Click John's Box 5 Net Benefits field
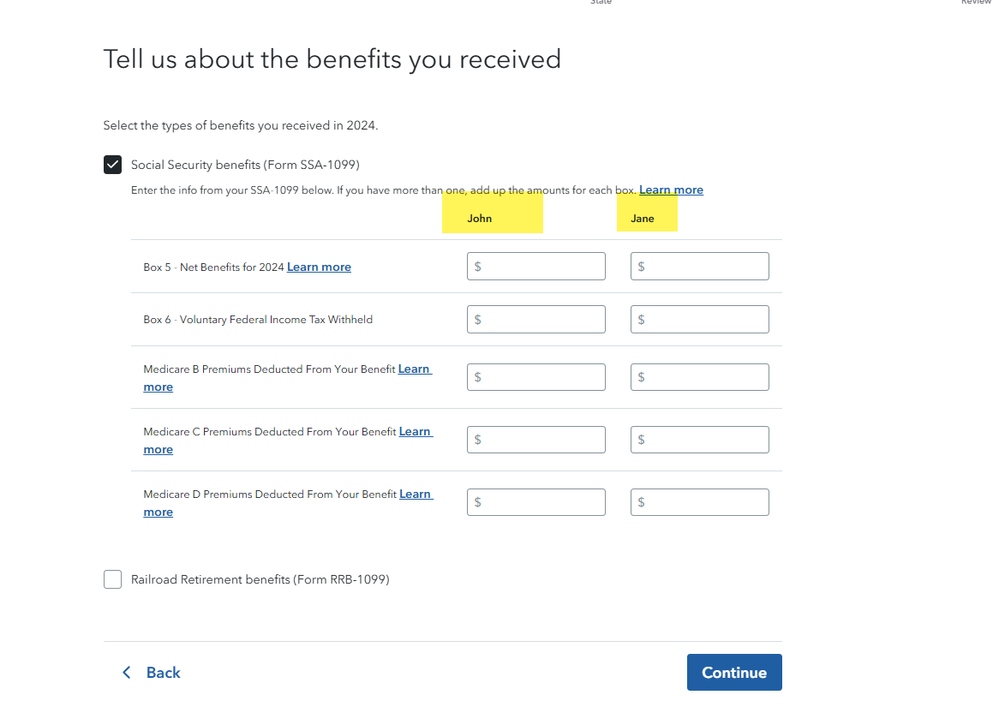Screen dimensions: 999x714 [x=536, y=266]
